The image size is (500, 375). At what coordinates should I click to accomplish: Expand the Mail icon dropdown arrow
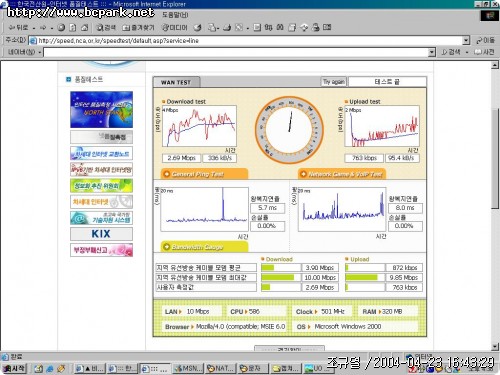(218, 28)
